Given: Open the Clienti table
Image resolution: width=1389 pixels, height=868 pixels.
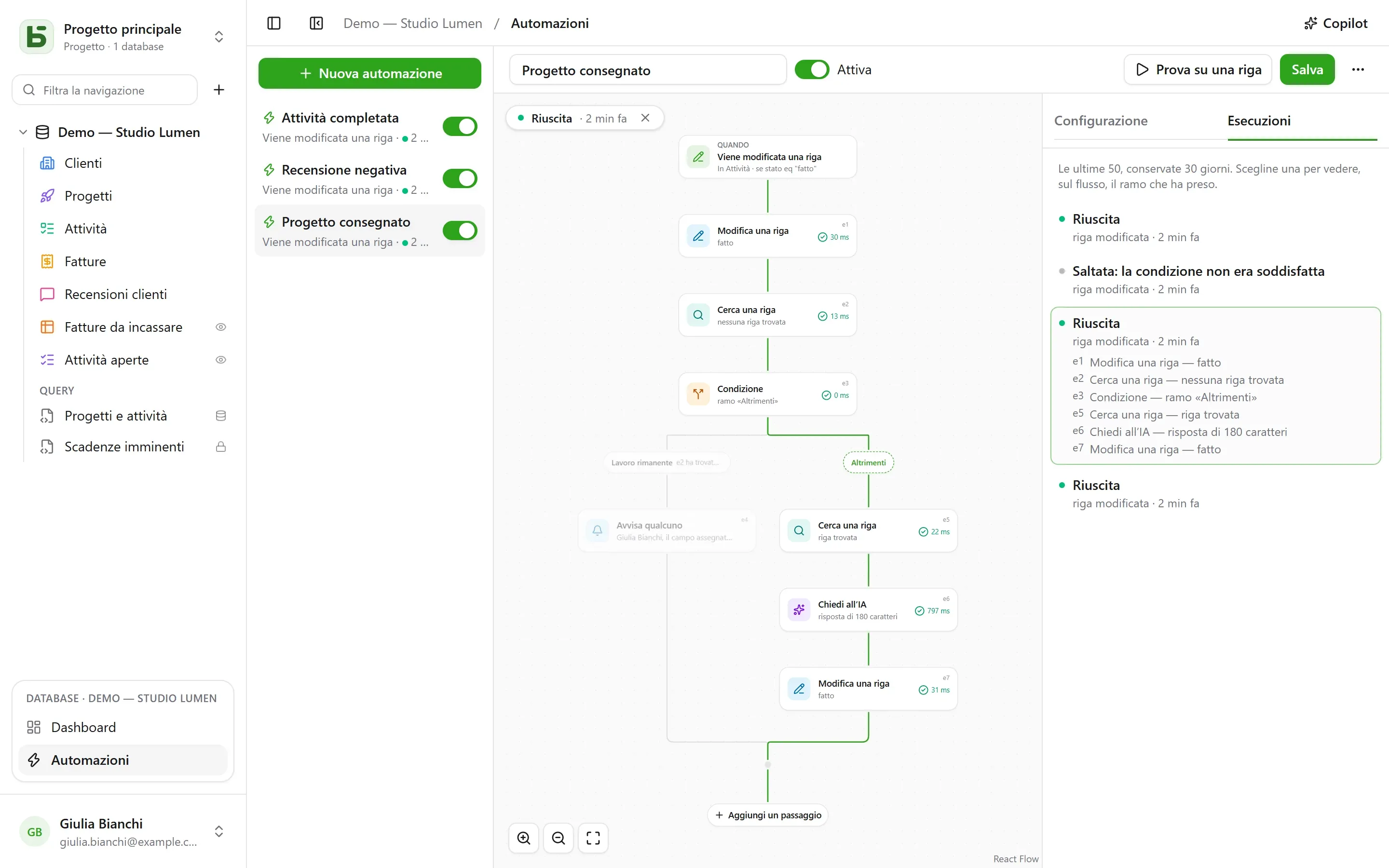Looking at the screenshot, I should coord(134,163).
